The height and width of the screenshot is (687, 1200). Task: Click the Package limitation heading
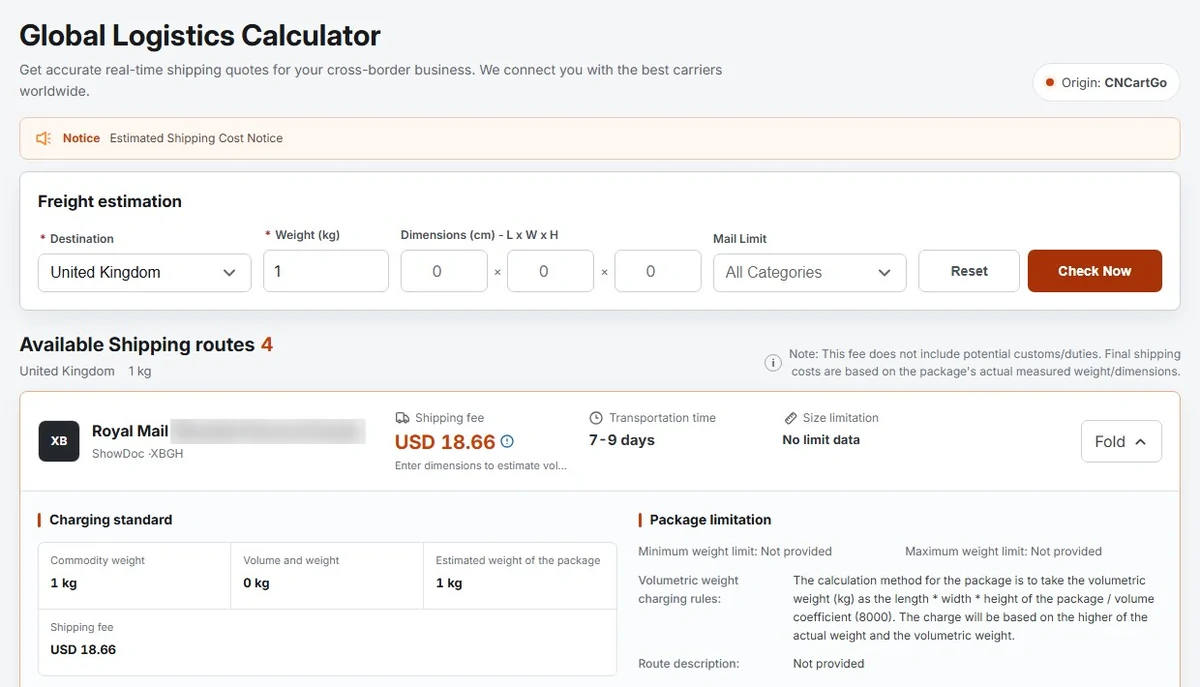(x=710, y=520)
